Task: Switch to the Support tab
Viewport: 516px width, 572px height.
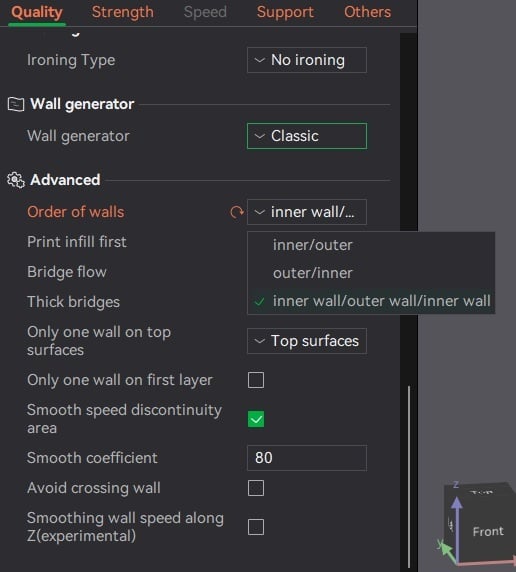Action: coord(285,12)
